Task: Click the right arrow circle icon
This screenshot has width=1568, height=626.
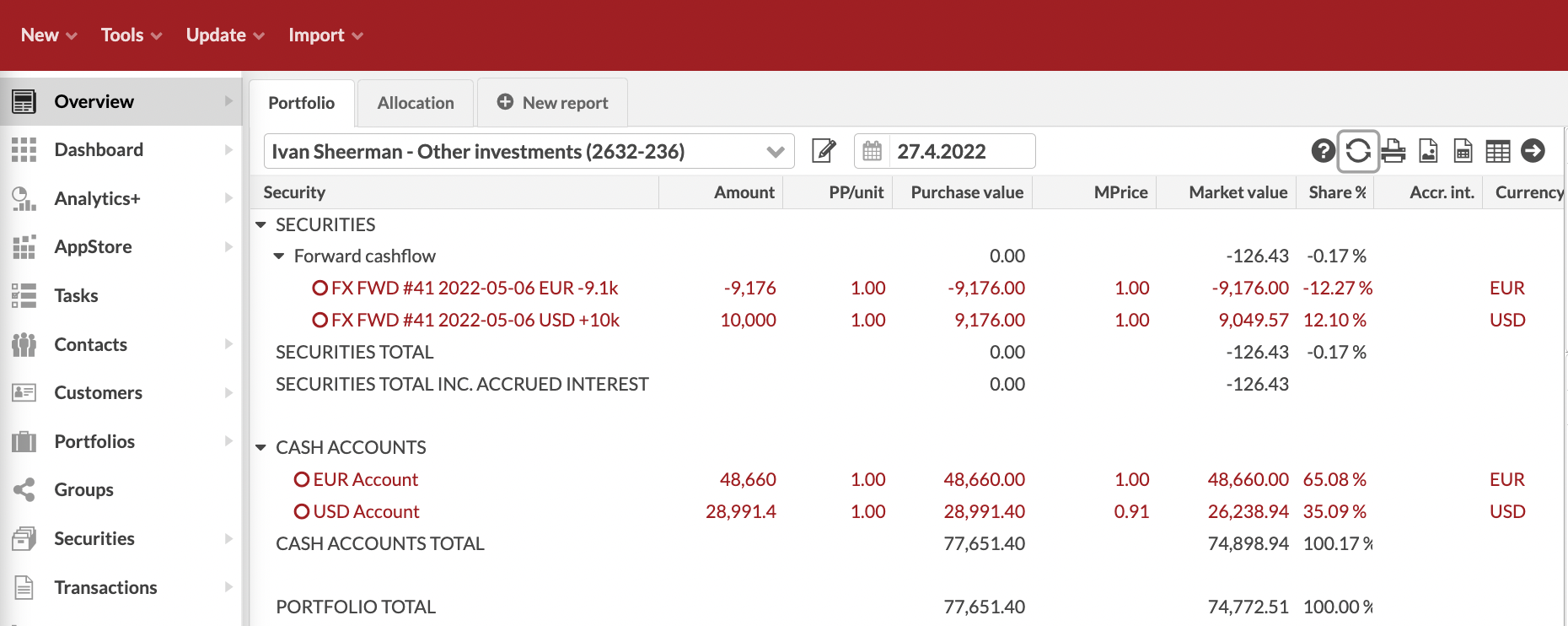Action: 1533,151
